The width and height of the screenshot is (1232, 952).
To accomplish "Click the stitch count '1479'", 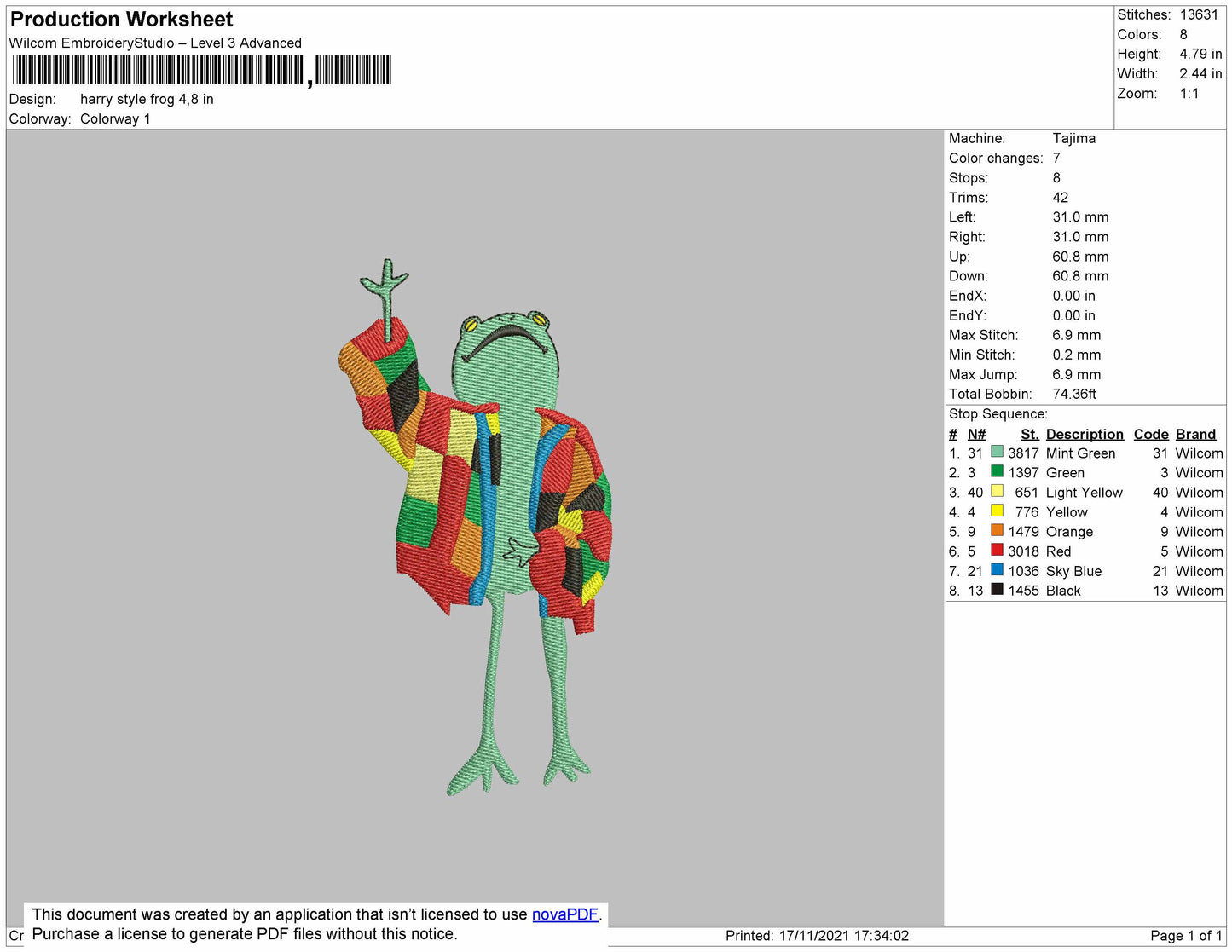I will 1023,532.
